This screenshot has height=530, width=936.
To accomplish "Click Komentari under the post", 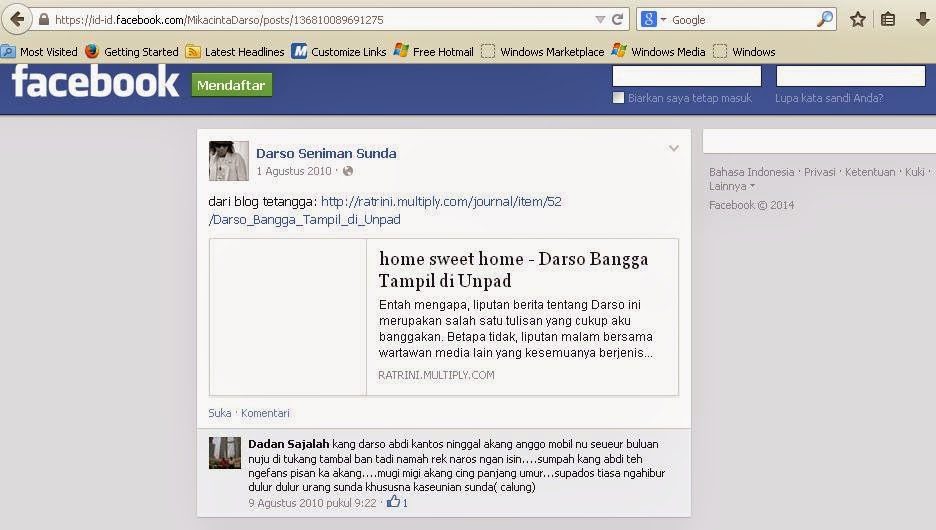I will point(265,413).
